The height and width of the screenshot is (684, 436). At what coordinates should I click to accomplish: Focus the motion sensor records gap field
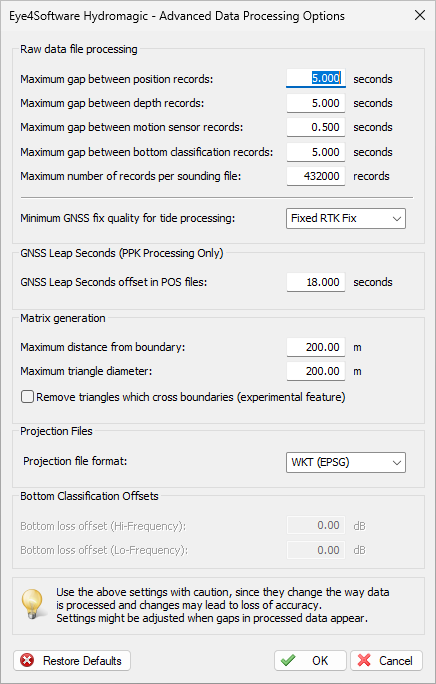click(x=316, y=127)
